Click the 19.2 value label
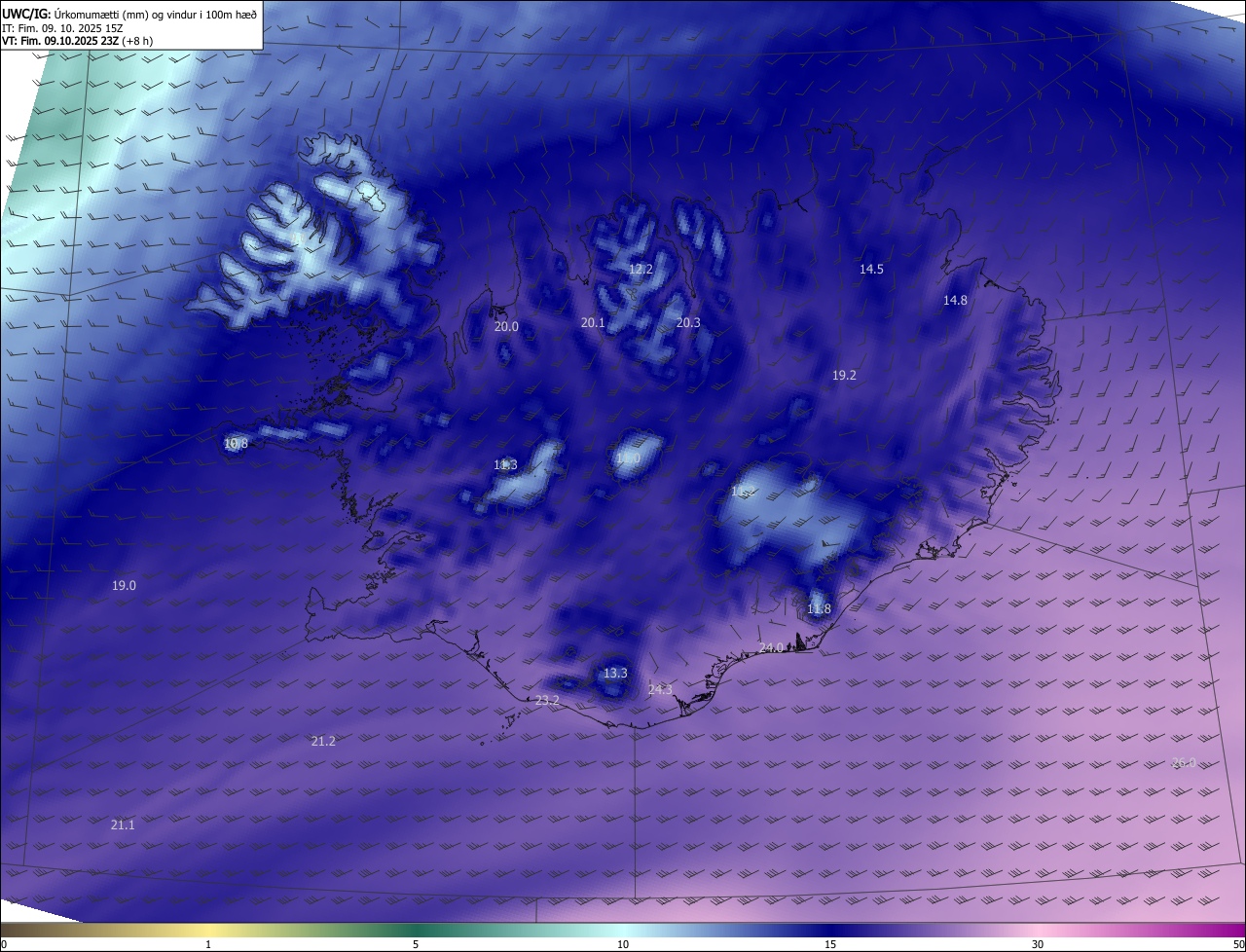This screenshot has width=1246, height=952. pyautogui.click(x=844, y=375)
